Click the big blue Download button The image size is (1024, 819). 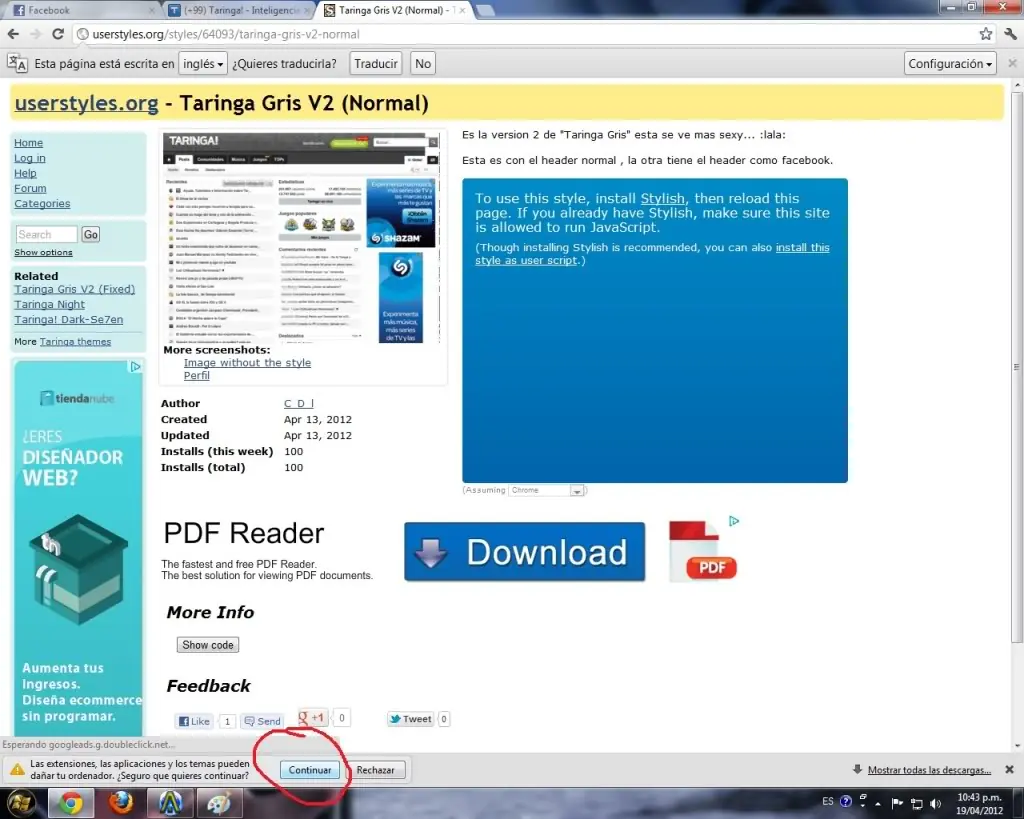click(524, 552)
